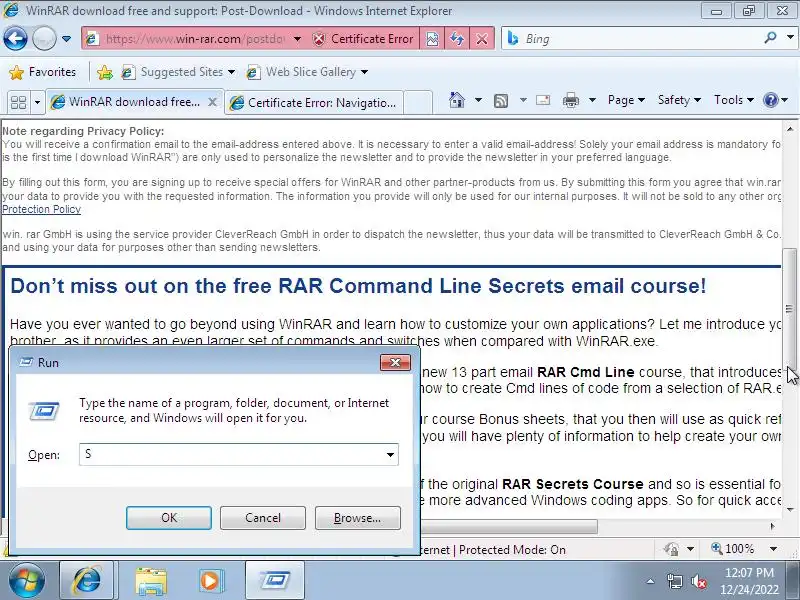Image resolution: width=800 pixels, height=600 pixels.
Task: Expand the Home button dropdown arrow
Action: coord(478,100)
